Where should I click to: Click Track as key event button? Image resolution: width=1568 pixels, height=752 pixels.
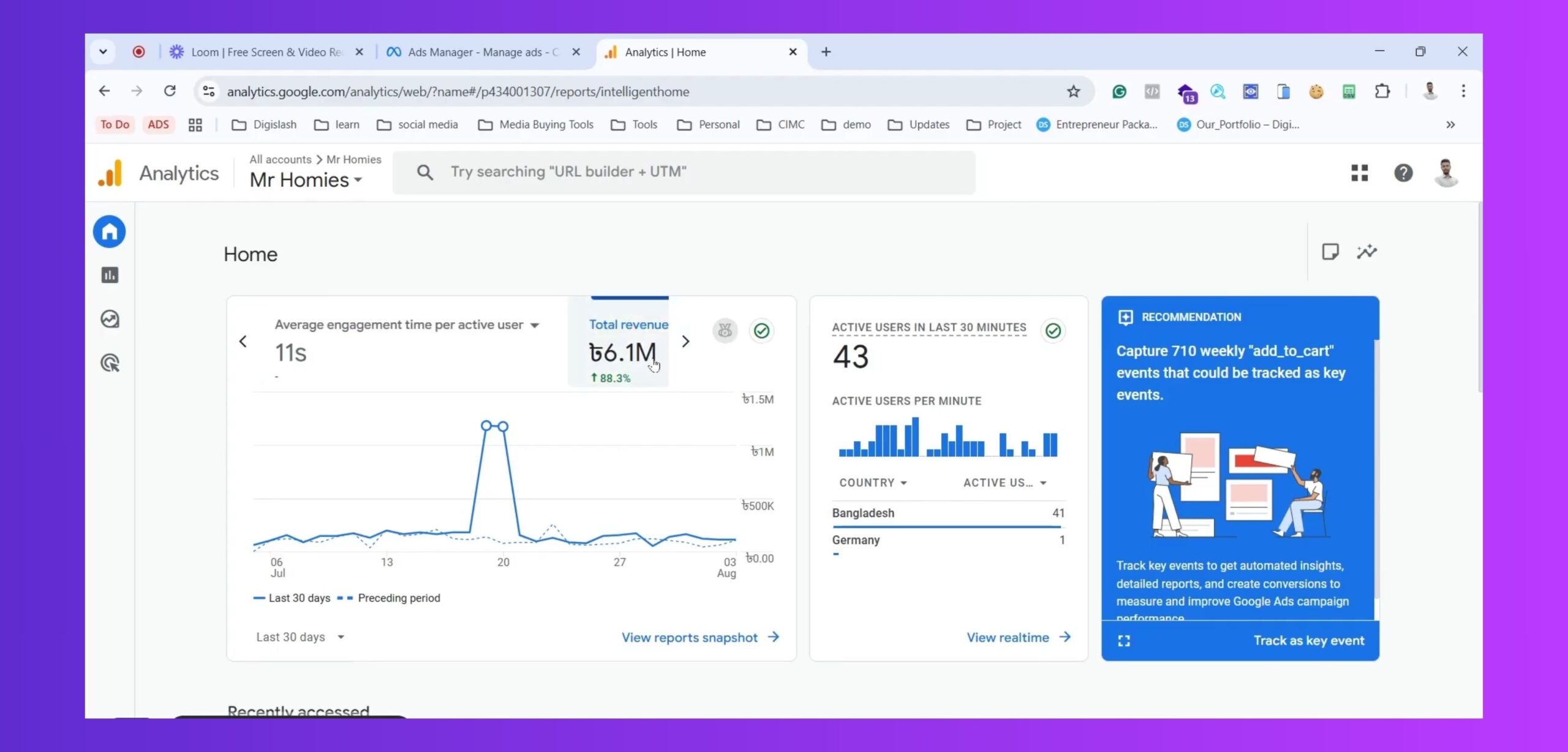click(x=1308, y=641)
